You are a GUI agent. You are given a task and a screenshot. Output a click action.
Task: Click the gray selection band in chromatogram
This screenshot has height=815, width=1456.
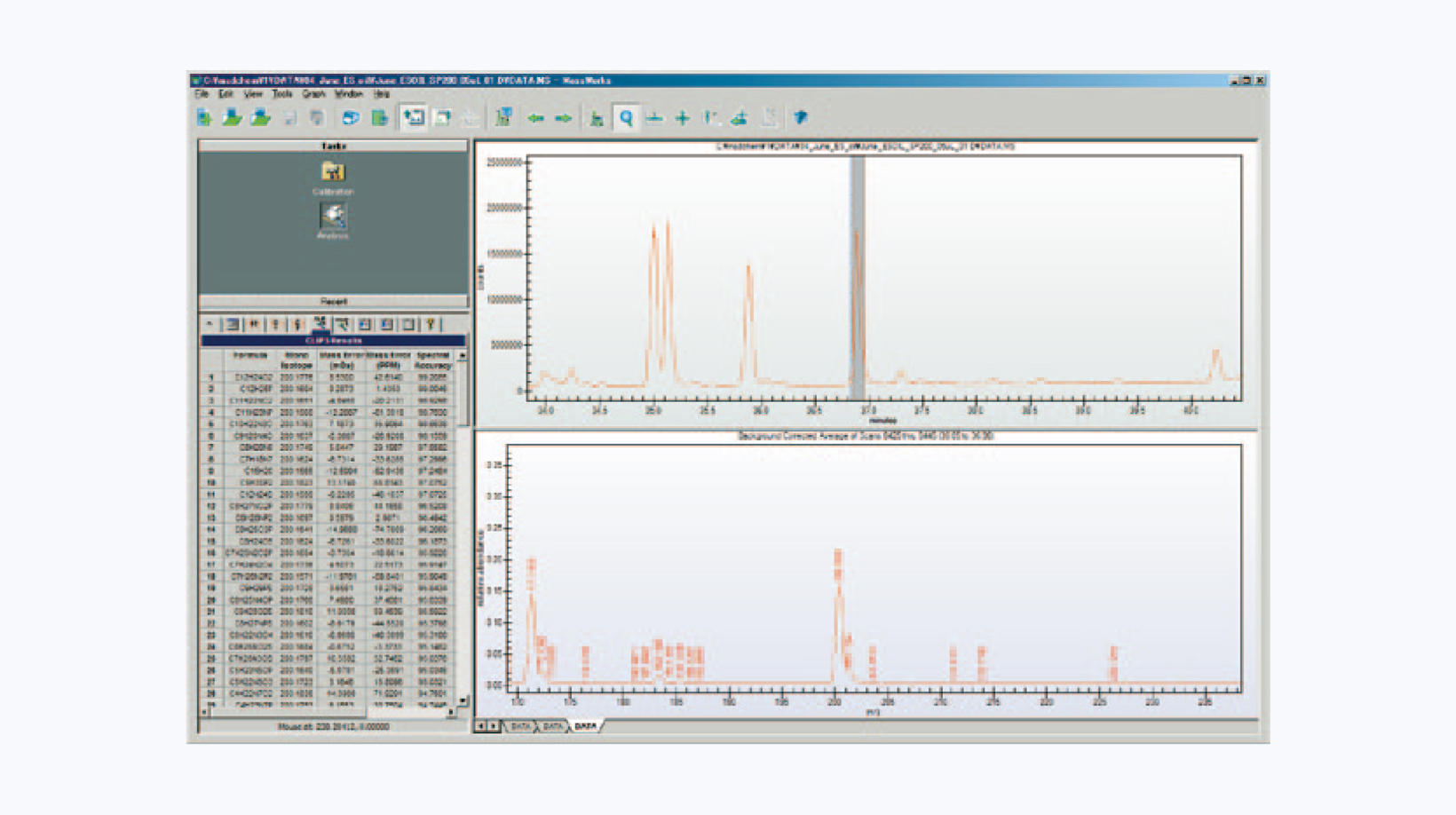858,278
